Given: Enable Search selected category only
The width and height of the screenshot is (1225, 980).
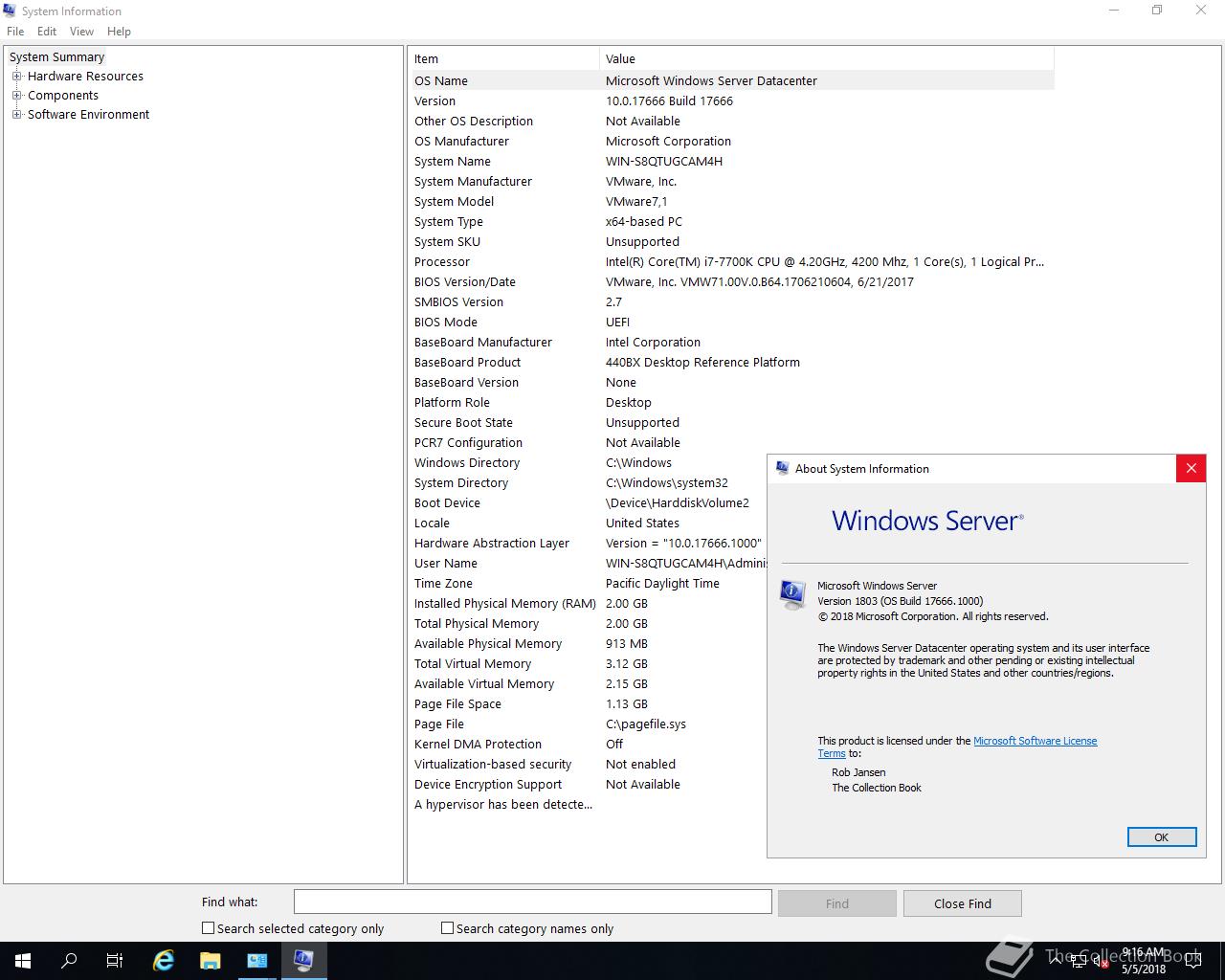Looking at the screenshot, I should pyautogui.click(x=208, y=927).
